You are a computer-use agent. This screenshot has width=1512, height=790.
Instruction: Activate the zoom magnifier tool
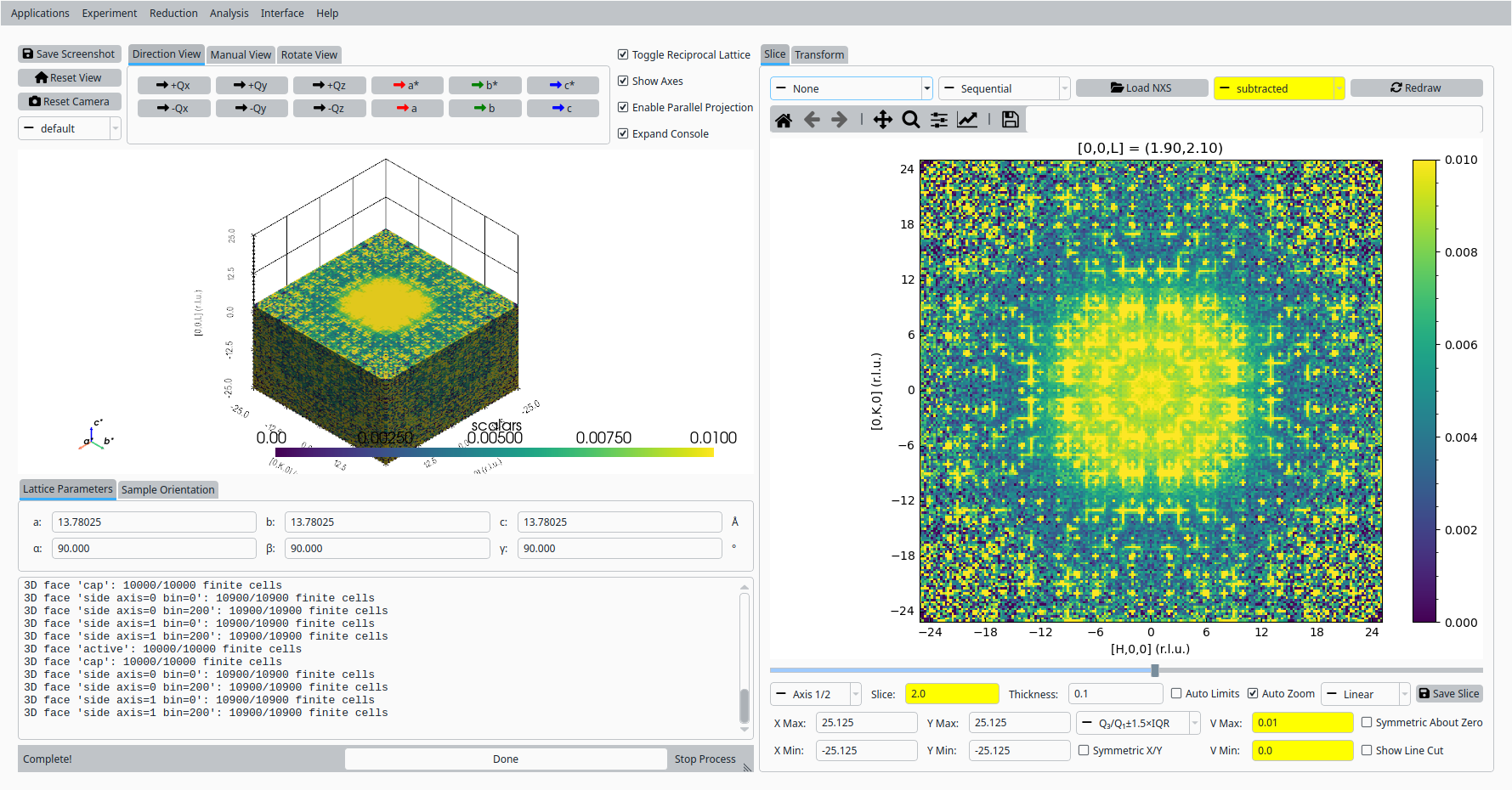click(x=911, y=120)
